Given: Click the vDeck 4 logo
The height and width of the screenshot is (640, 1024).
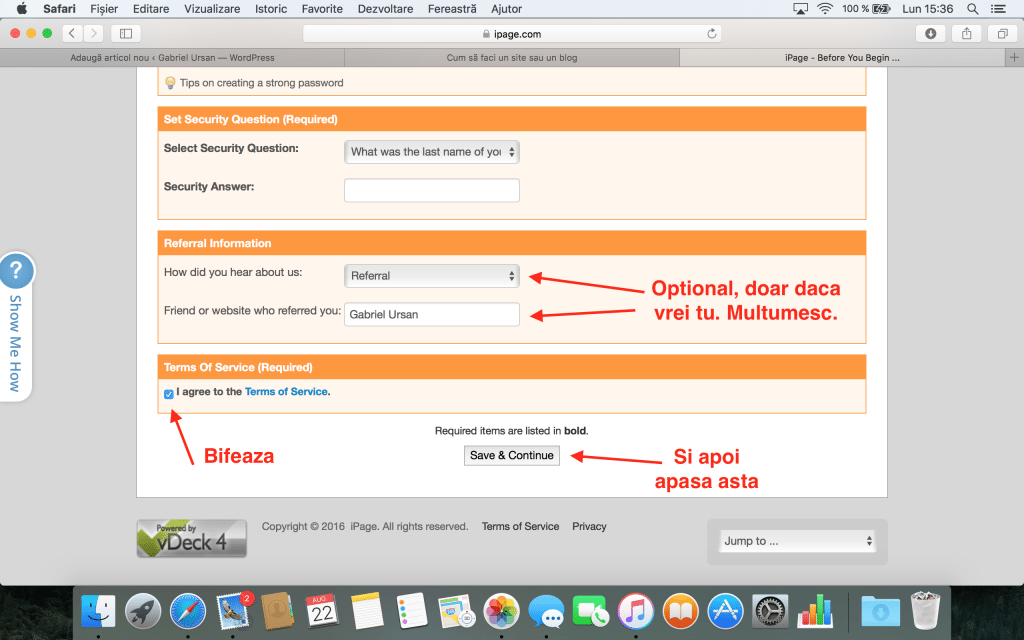Looking at the screenshot, I should pos(191,538).
